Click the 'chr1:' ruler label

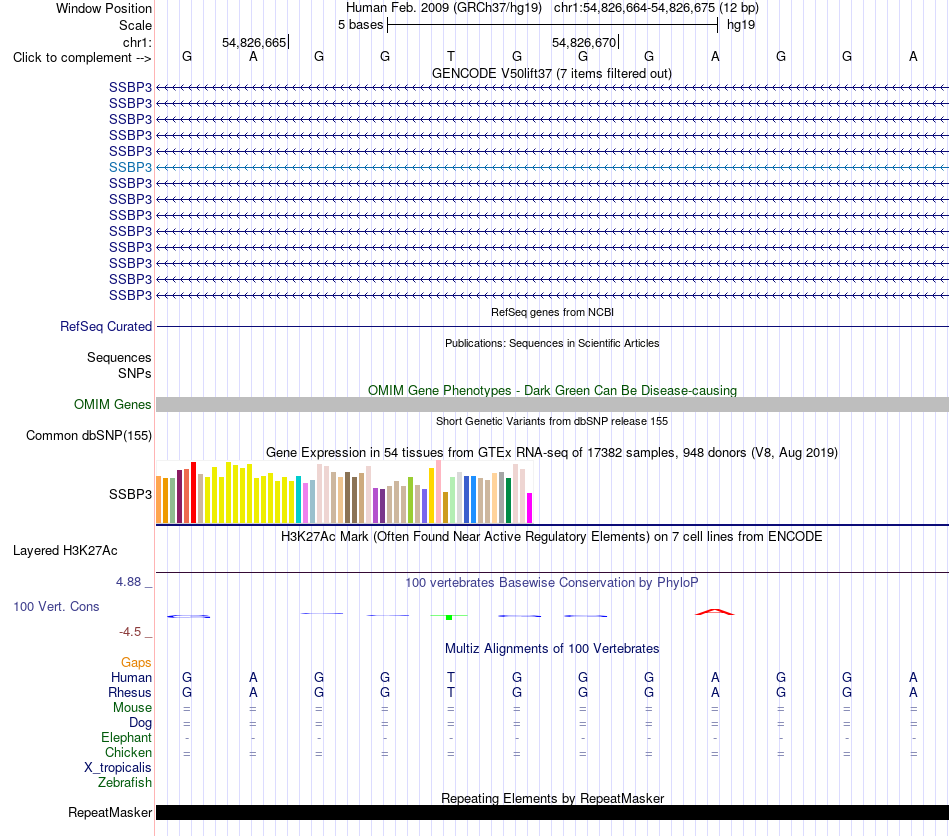[137, 42]
